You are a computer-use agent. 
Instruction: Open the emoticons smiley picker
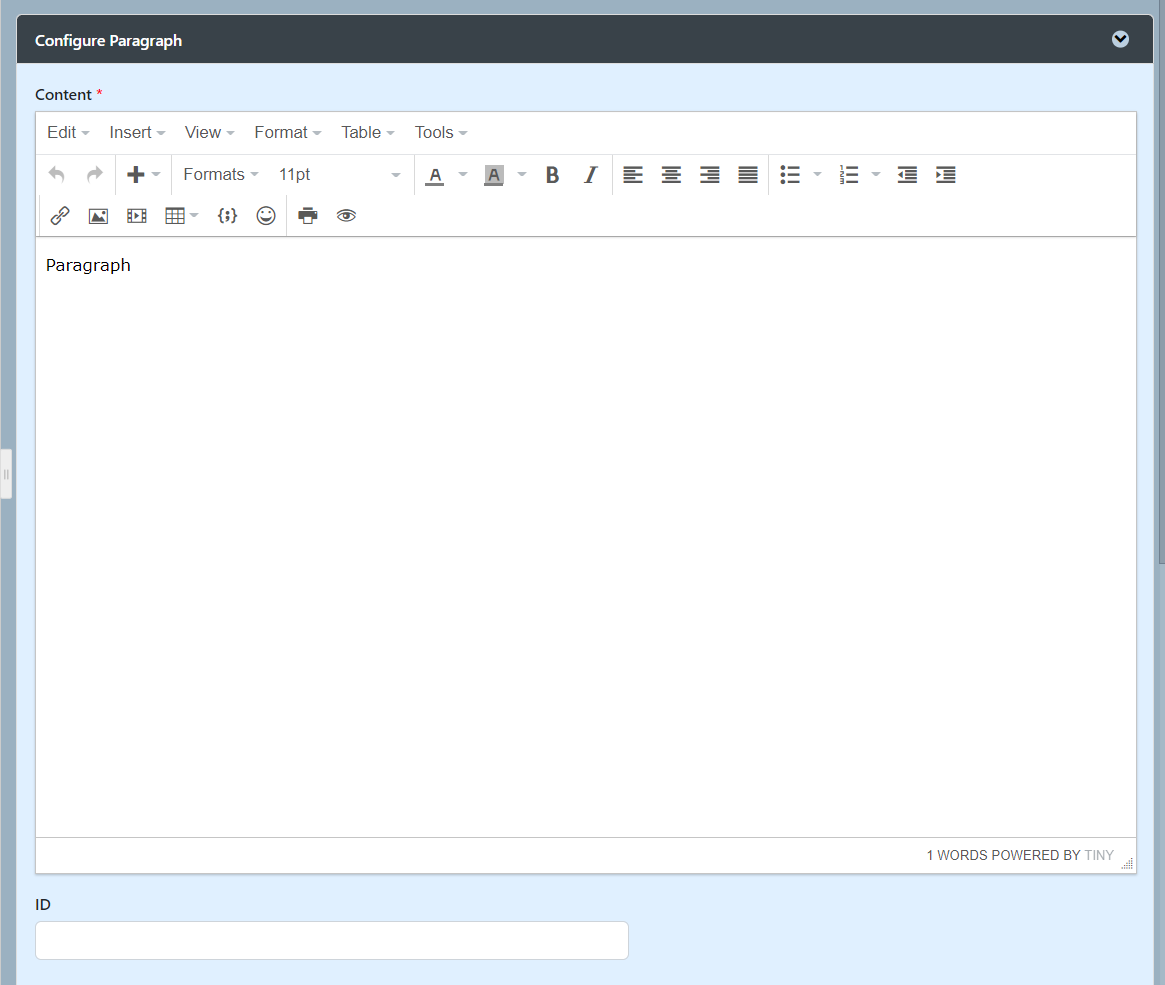(x=266, y=216)
